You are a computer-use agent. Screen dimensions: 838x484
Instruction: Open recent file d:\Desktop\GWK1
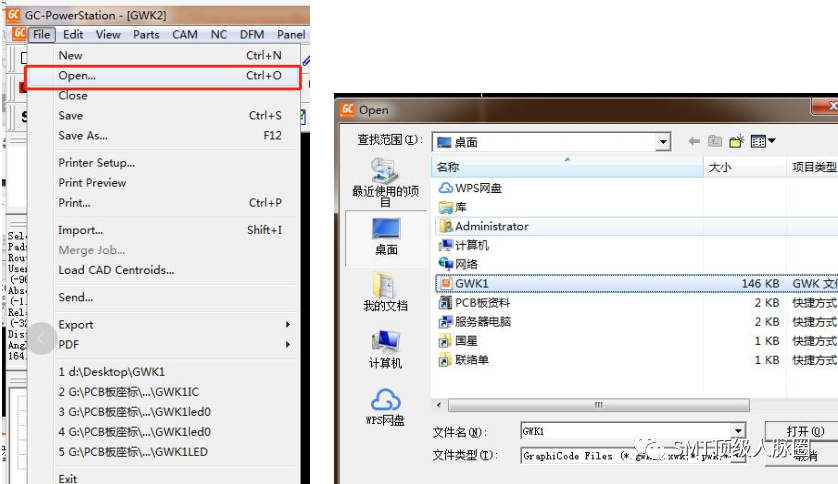[x=163, y=372]
